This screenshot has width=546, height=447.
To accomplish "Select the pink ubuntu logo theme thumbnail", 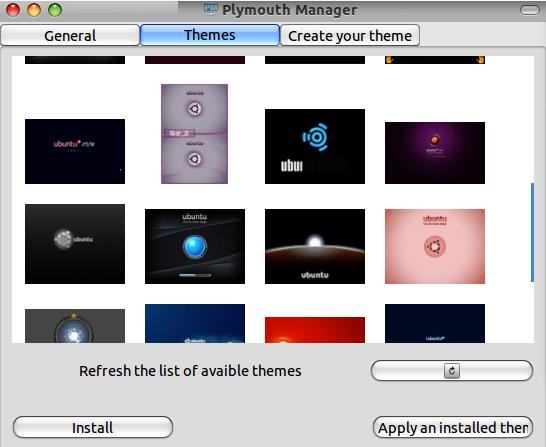I will click(435, 246).
